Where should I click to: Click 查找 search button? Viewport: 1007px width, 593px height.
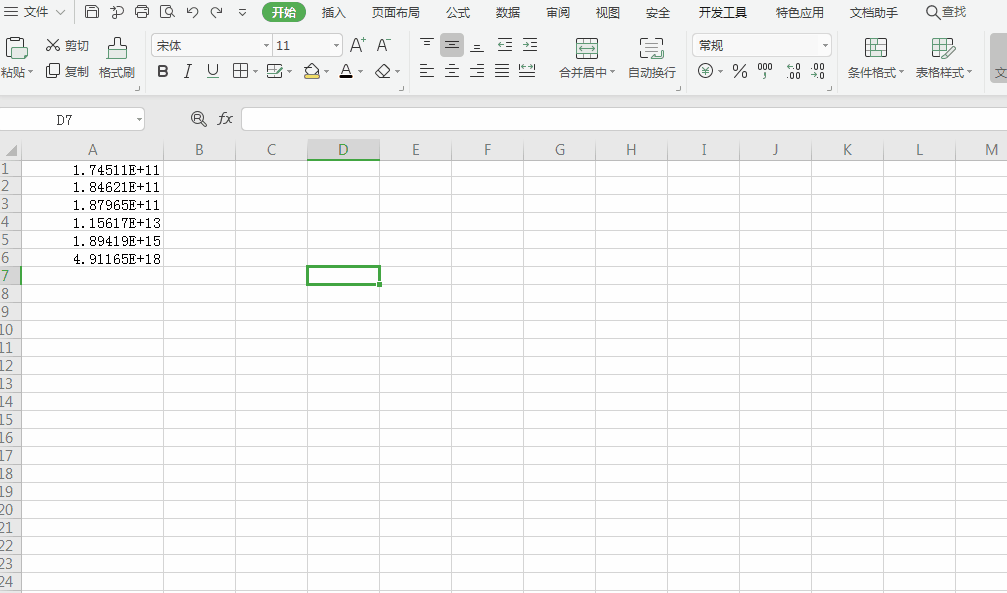(946, 12)
